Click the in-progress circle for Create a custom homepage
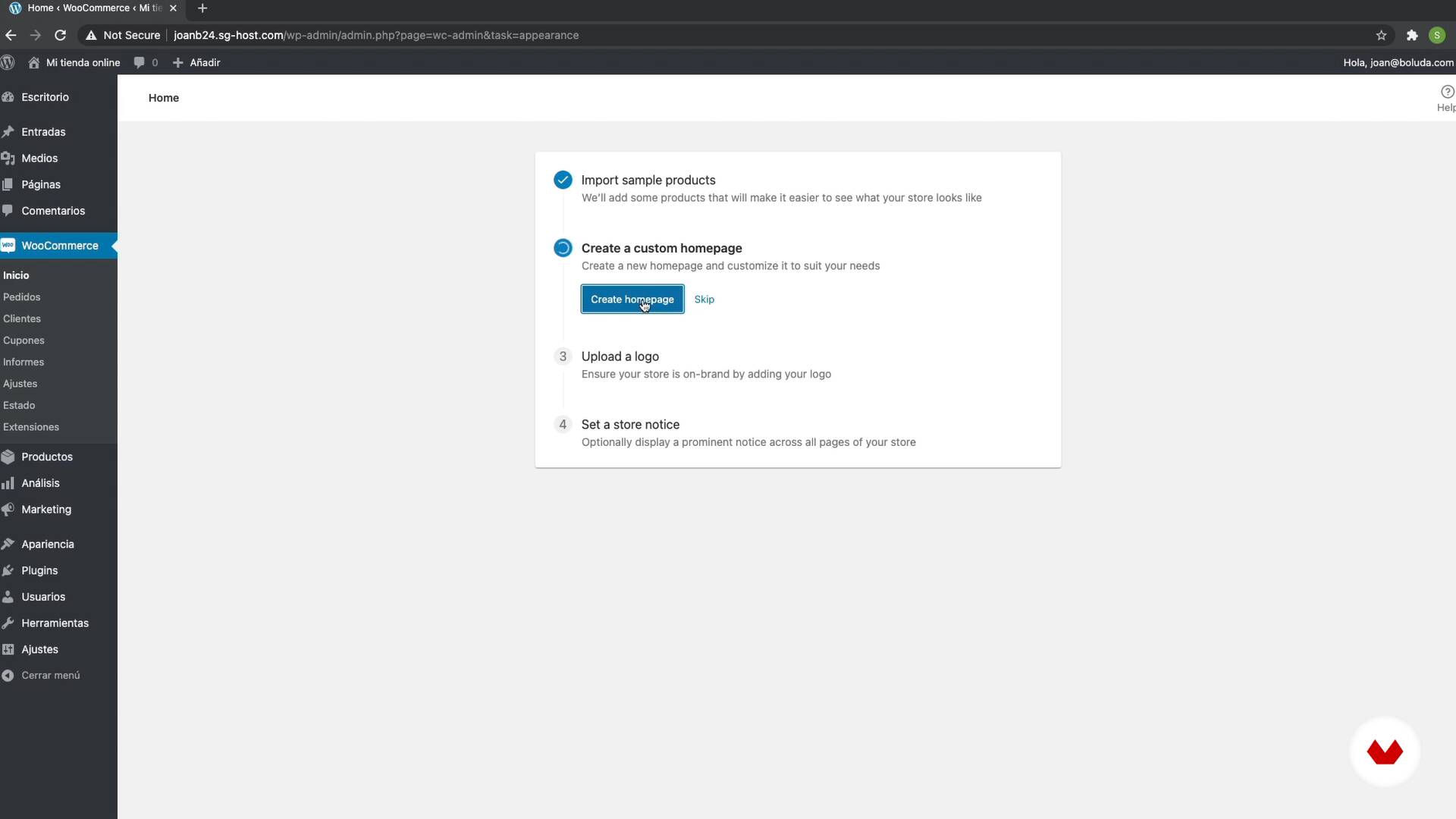This screenshot has height=819, width=1456. 563,248
